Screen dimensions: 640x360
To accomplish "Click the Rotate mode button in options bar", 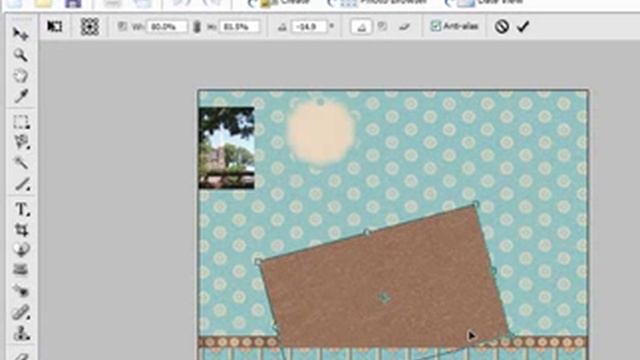I will [x=361, y=27].
